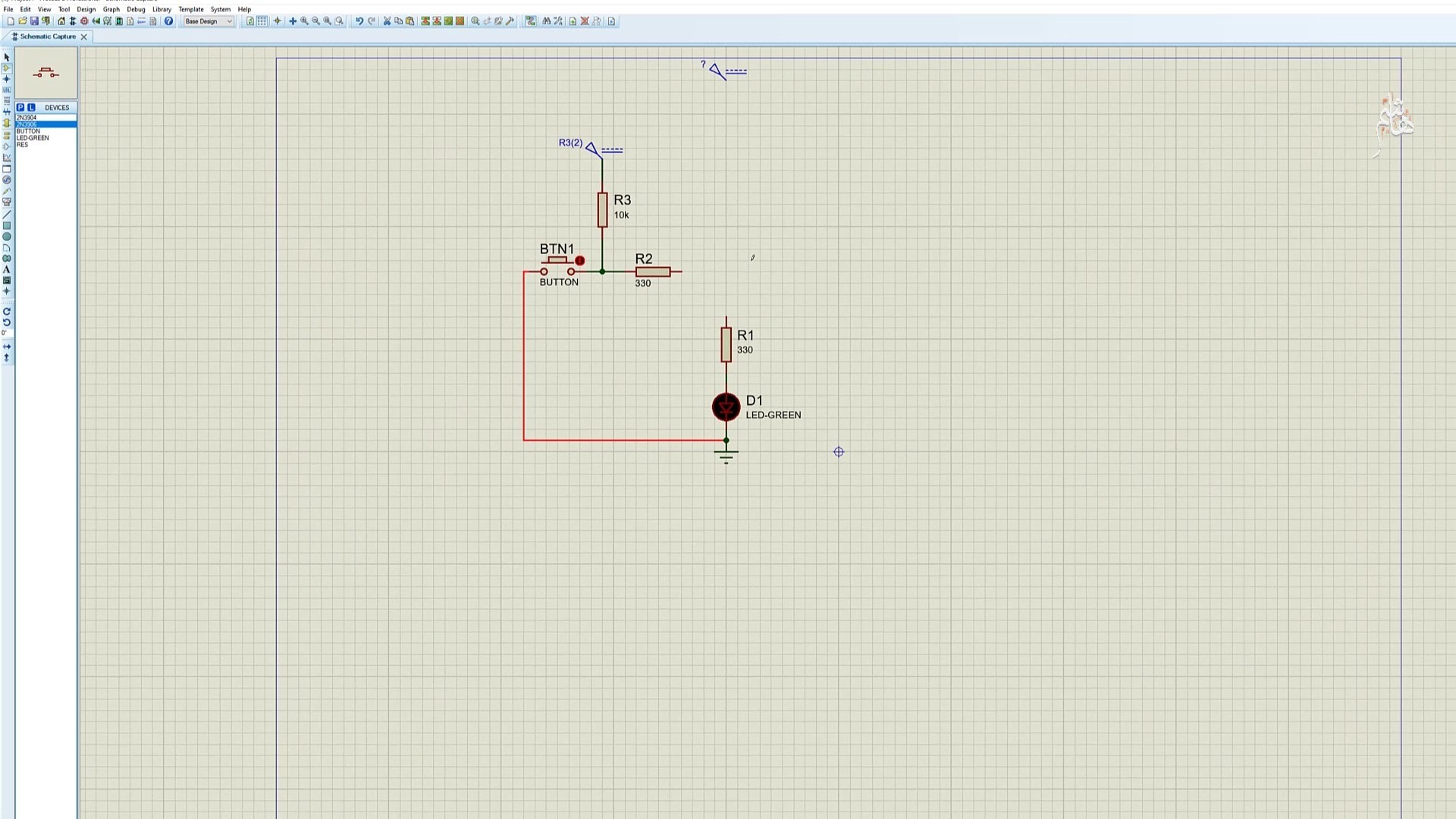Click the Block Copy icon
The height and width of the screenshot is (819, 1456).
[x=425, y=21]
